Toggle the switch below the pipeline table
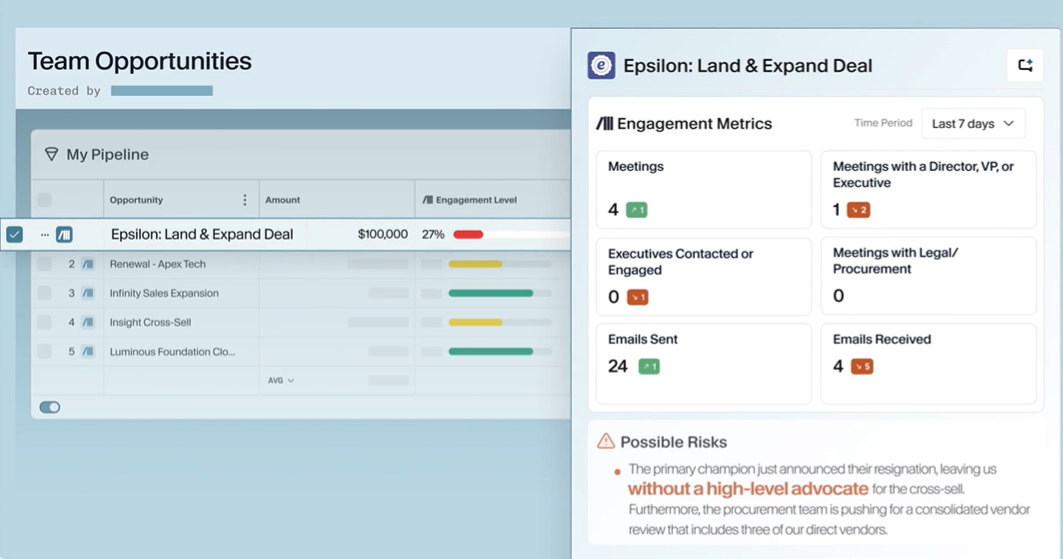Screen dimensions: 1063x559 [x=49, y=407]
